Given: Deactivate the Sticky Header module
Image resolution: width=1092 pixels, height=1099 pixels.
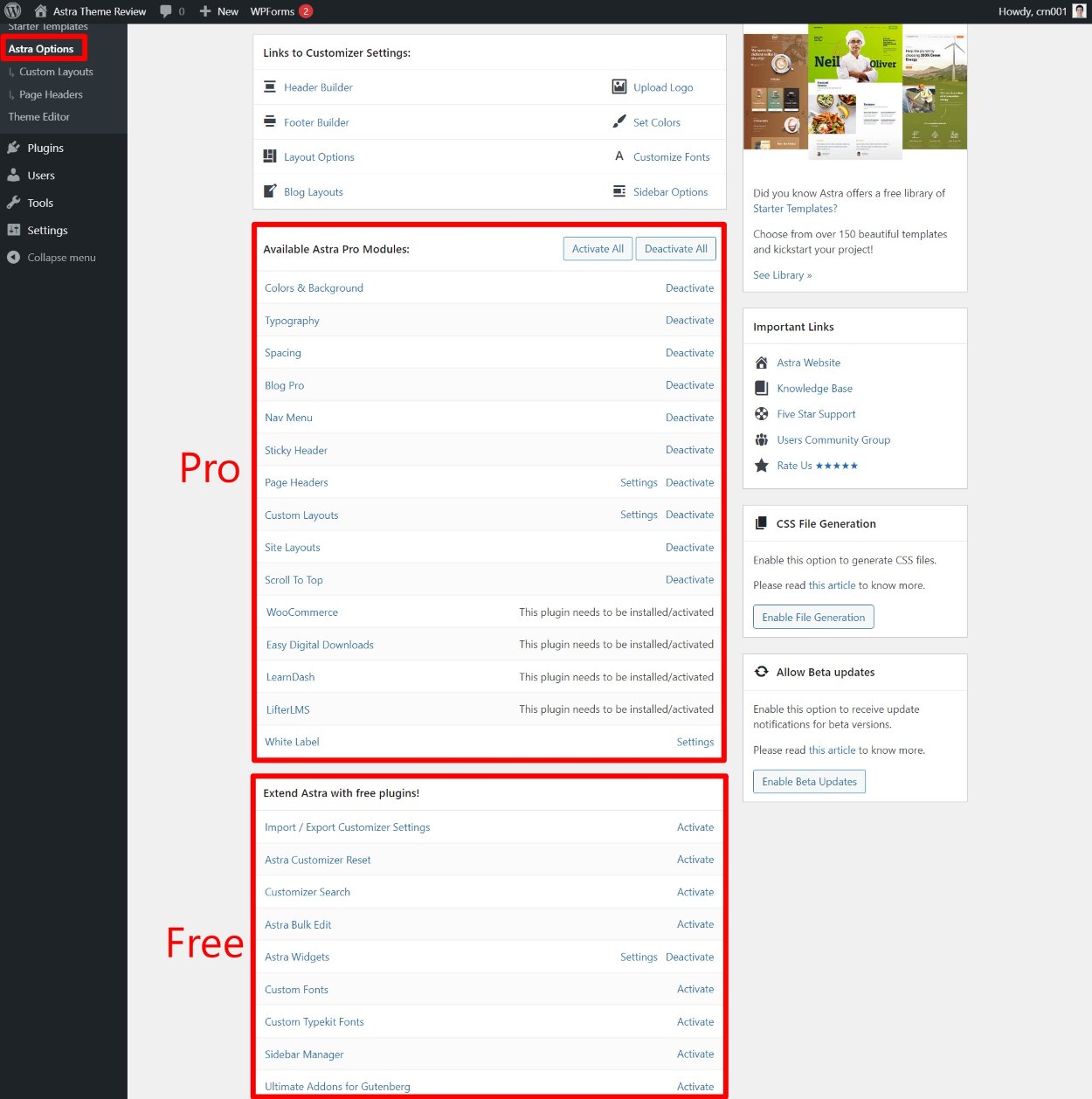Looking at the screenshot, I should point(689,450).
